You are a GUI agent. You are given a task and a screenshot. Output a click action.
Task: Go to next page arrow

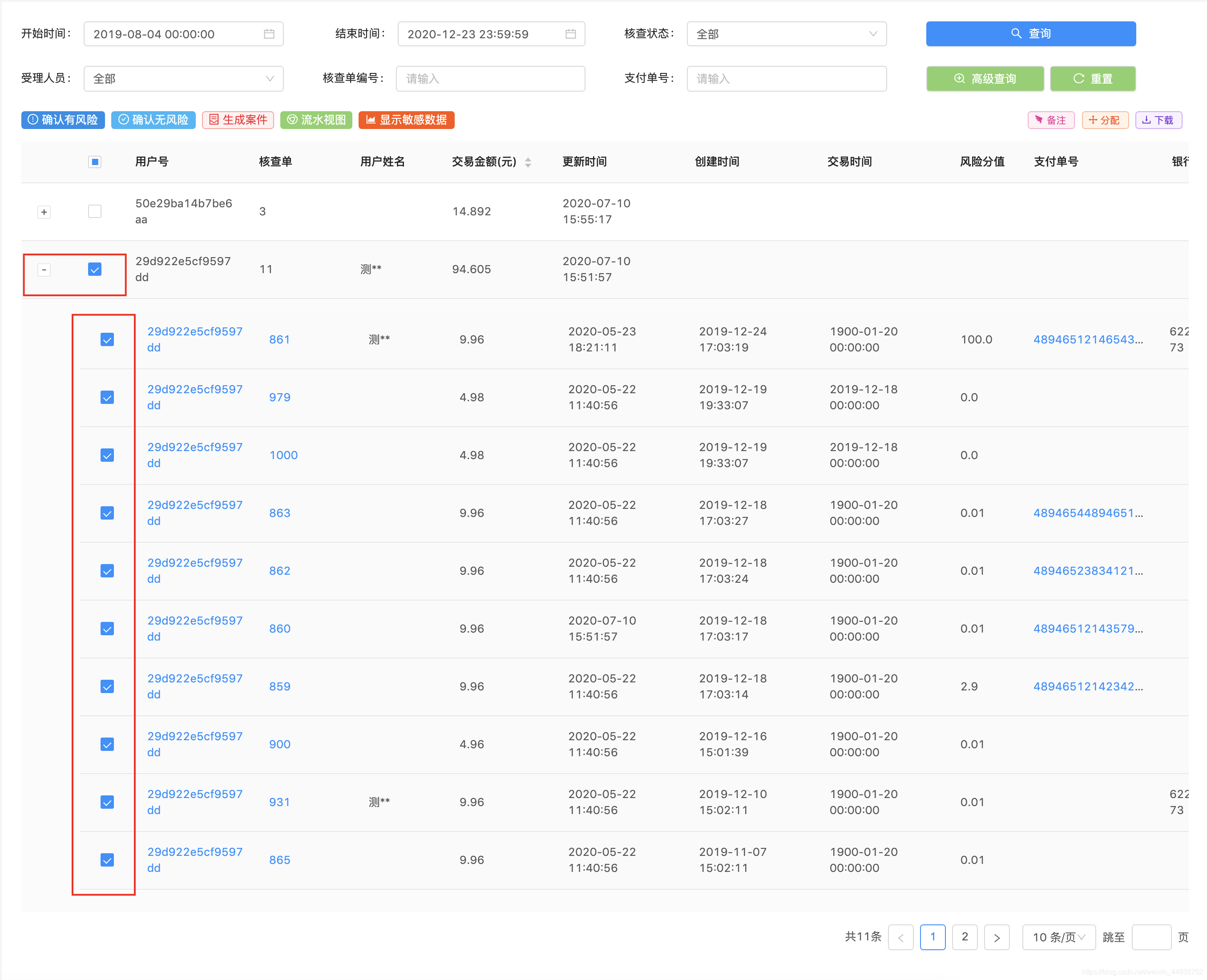[997, 937]
